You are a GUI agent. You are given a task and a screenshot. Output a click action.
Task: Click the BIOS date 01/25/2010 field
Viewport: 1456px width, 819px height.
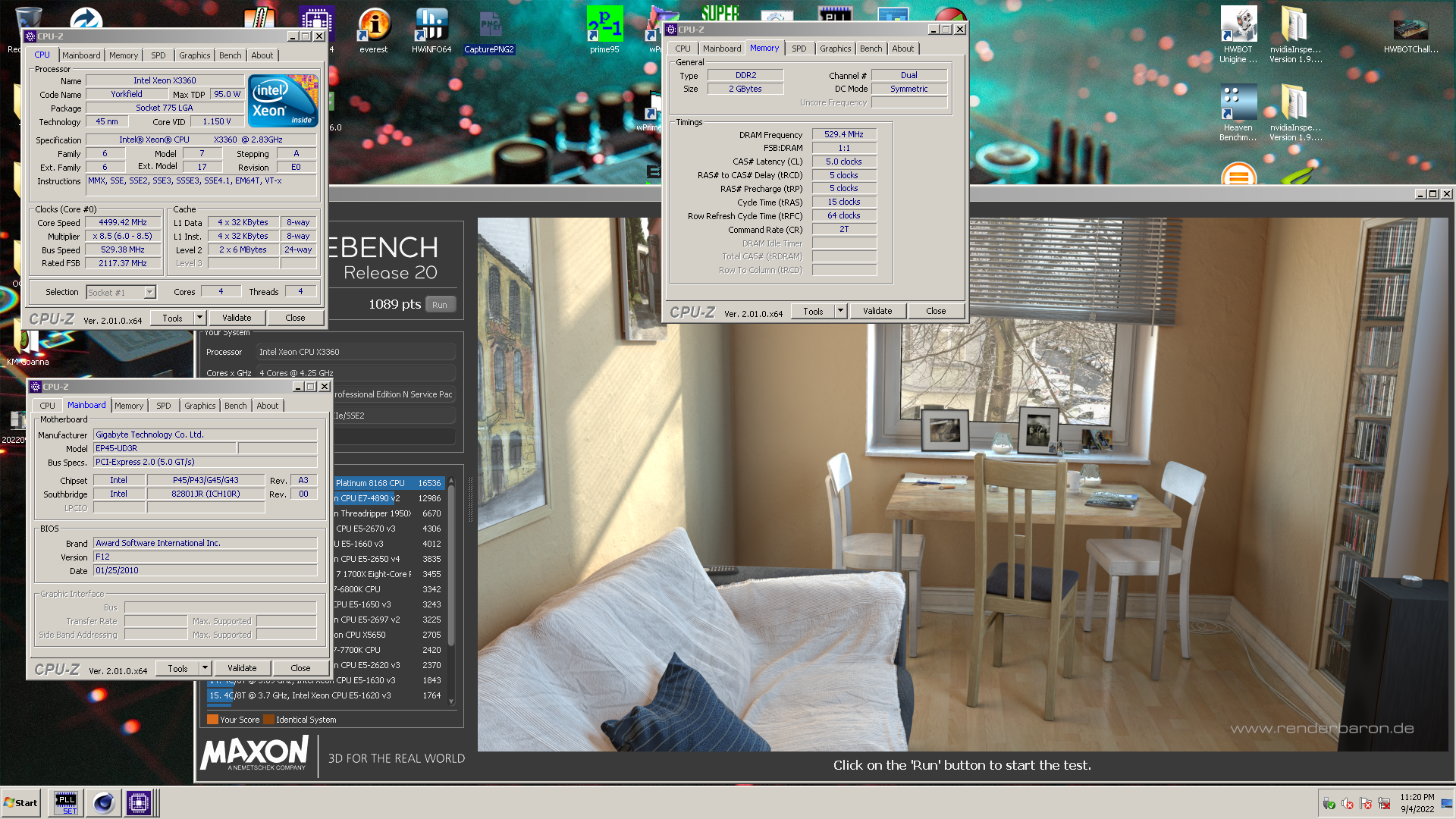pyautogui.click(x=205, y=570)
